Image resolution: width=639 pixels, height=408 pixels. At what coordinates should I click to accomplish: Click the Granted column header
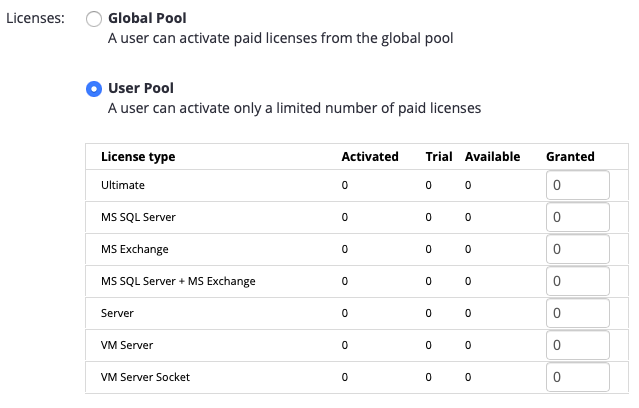570,157
